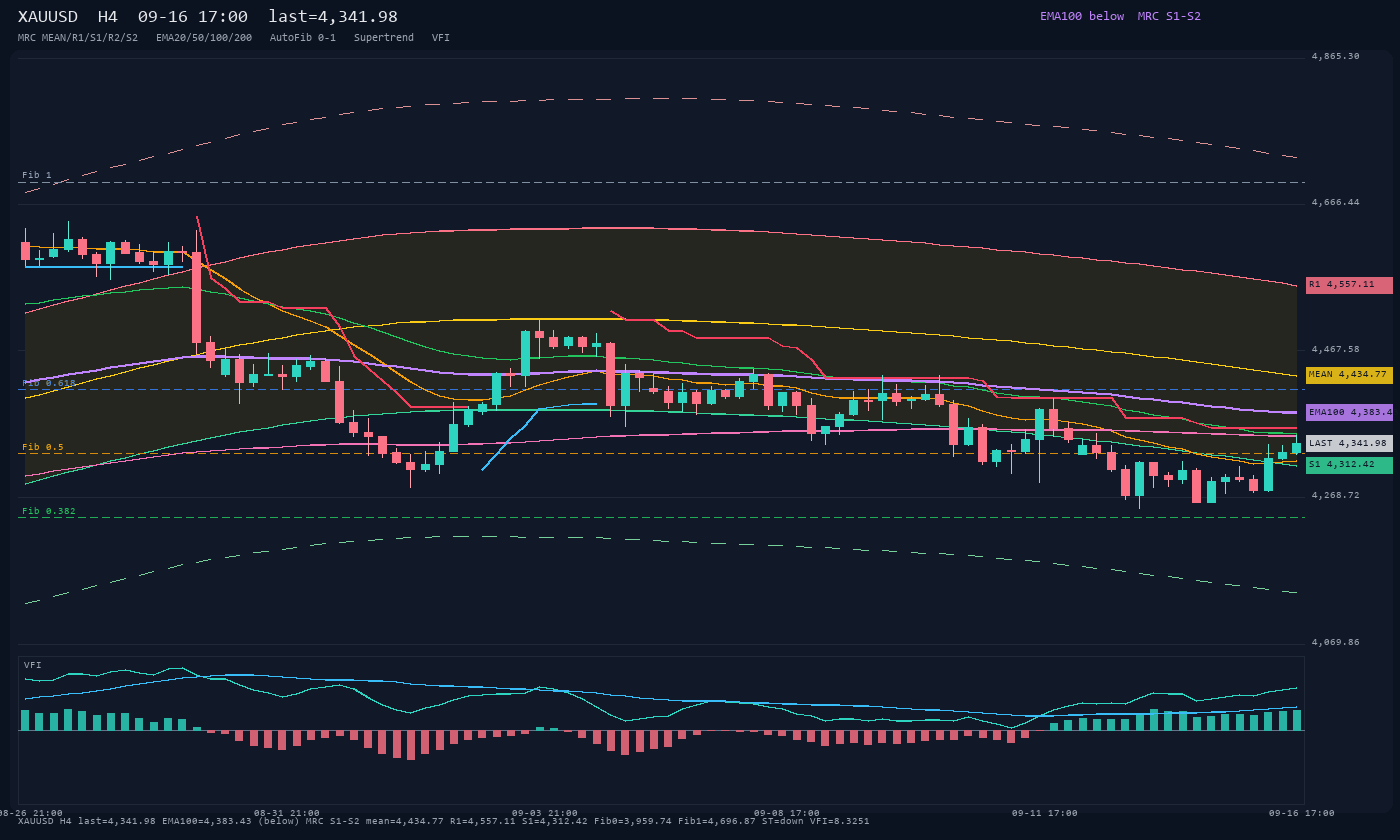Click the 'Fib 1' level label
The height and width of the screenshot is (840, 1400).
click(37, 176)
